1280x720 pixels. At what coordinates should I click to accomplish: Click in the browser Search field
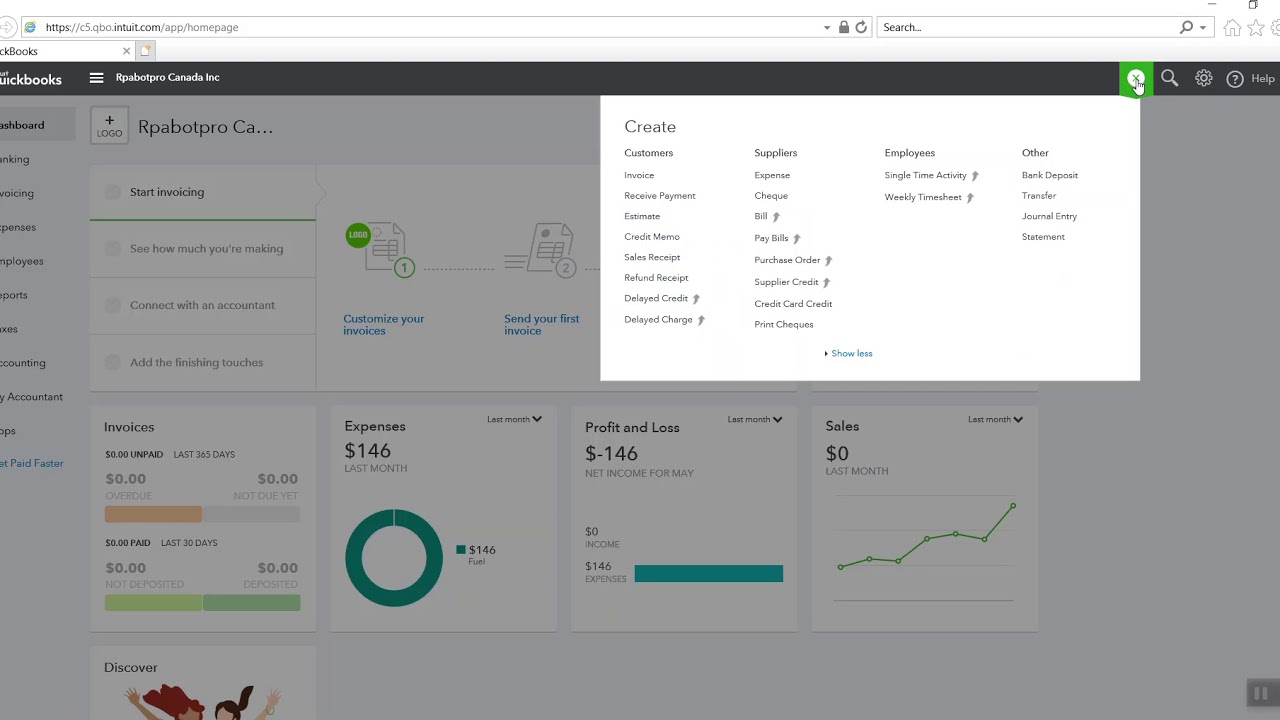[x=1025, y=27]
